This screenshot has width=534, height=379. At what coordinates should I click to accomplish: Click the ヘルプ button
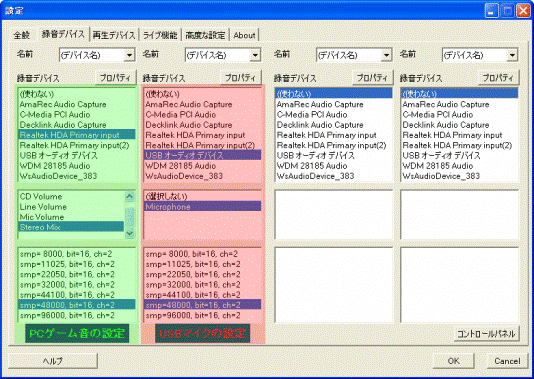click(x=53, y=361)
